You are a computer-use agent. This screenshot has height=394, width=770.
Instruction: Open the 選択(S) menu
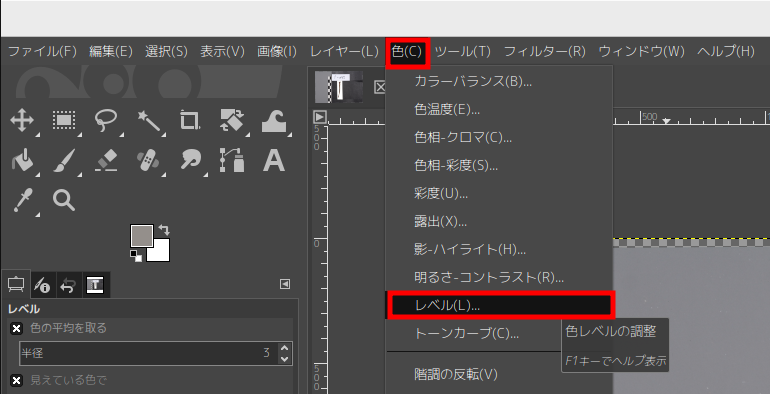[166, 51]
